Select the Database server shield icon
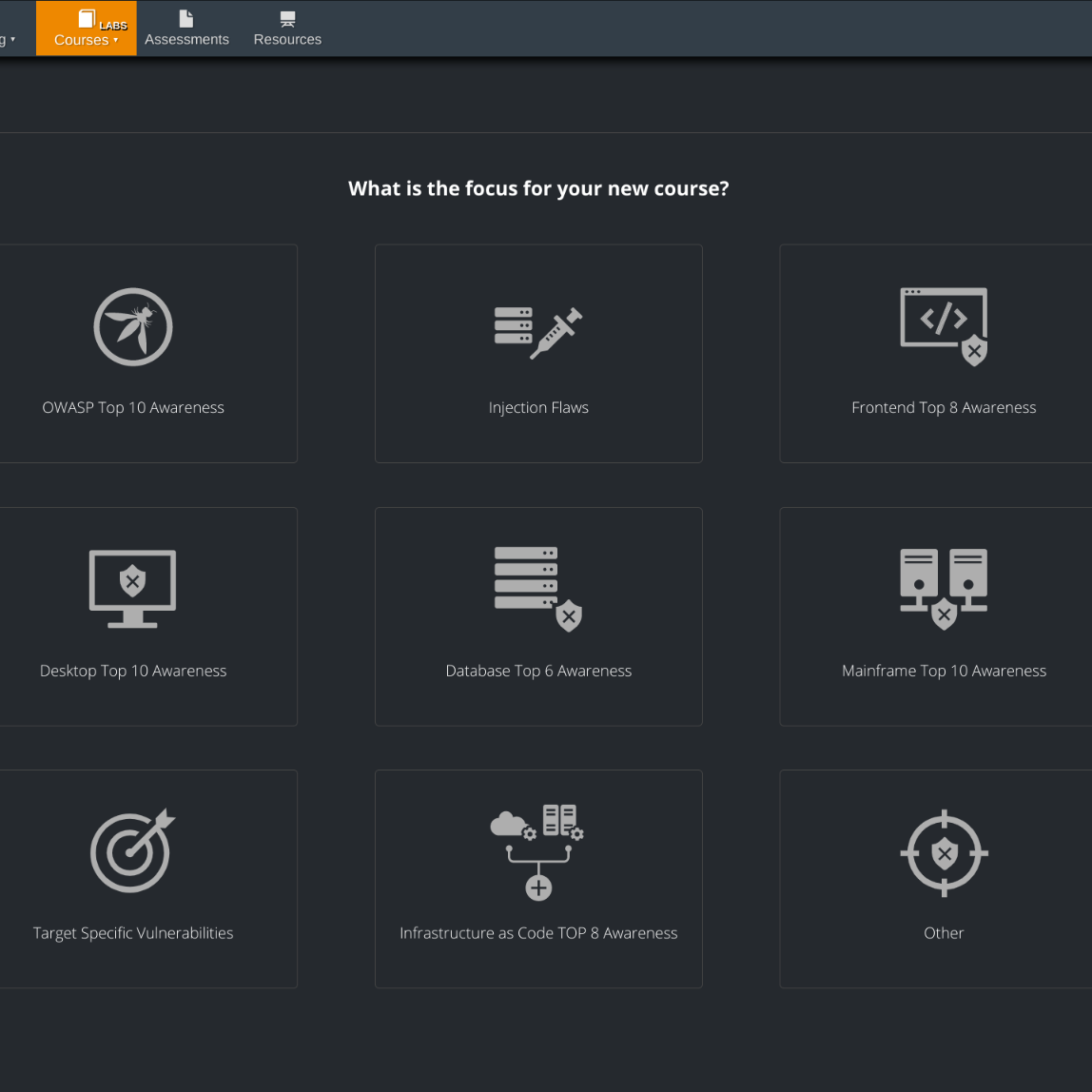This screenshot has height=1092, width=1092. point(538,589)
